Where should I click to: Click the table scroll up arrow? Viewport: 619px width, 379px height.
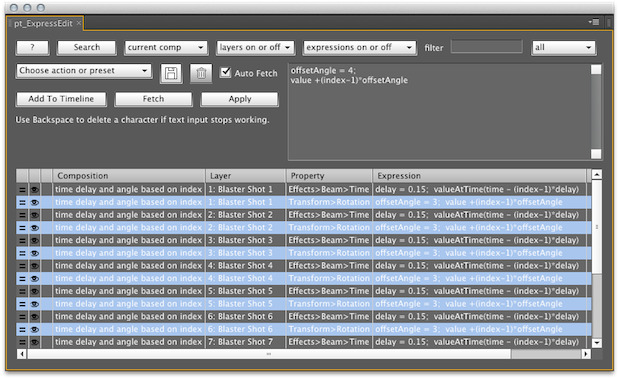(x=597, y=174)
